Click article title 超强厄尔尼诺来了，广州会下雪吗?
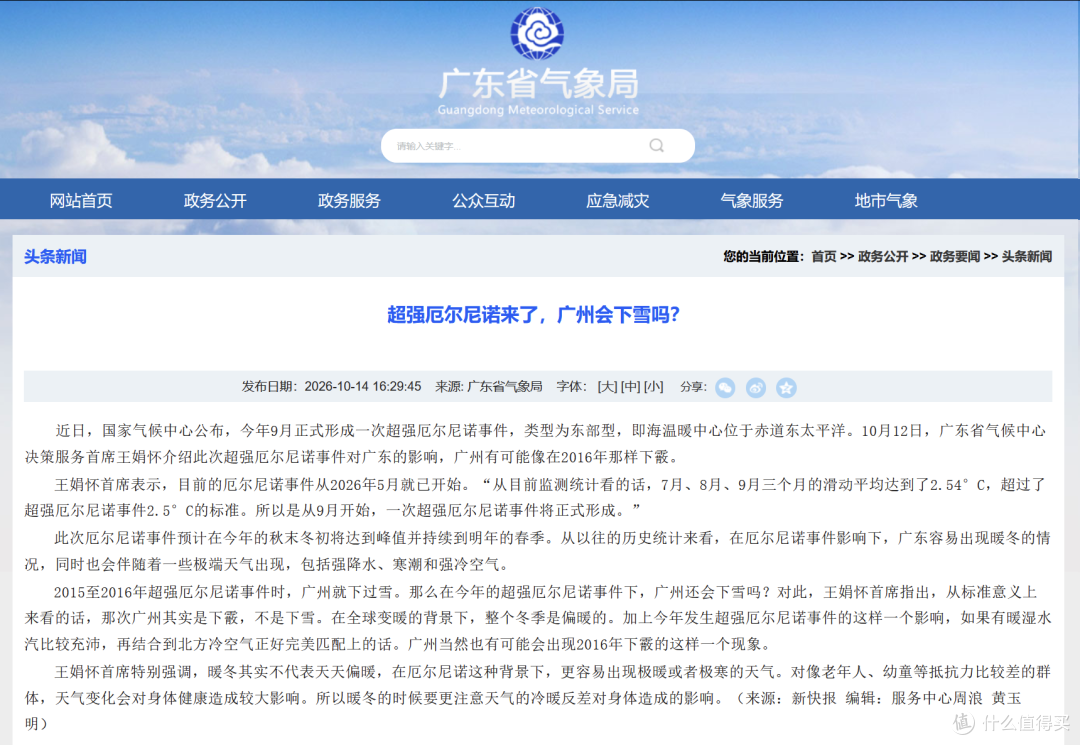The width and height of the screenshot is (1080, 745). tap(533, 315)
